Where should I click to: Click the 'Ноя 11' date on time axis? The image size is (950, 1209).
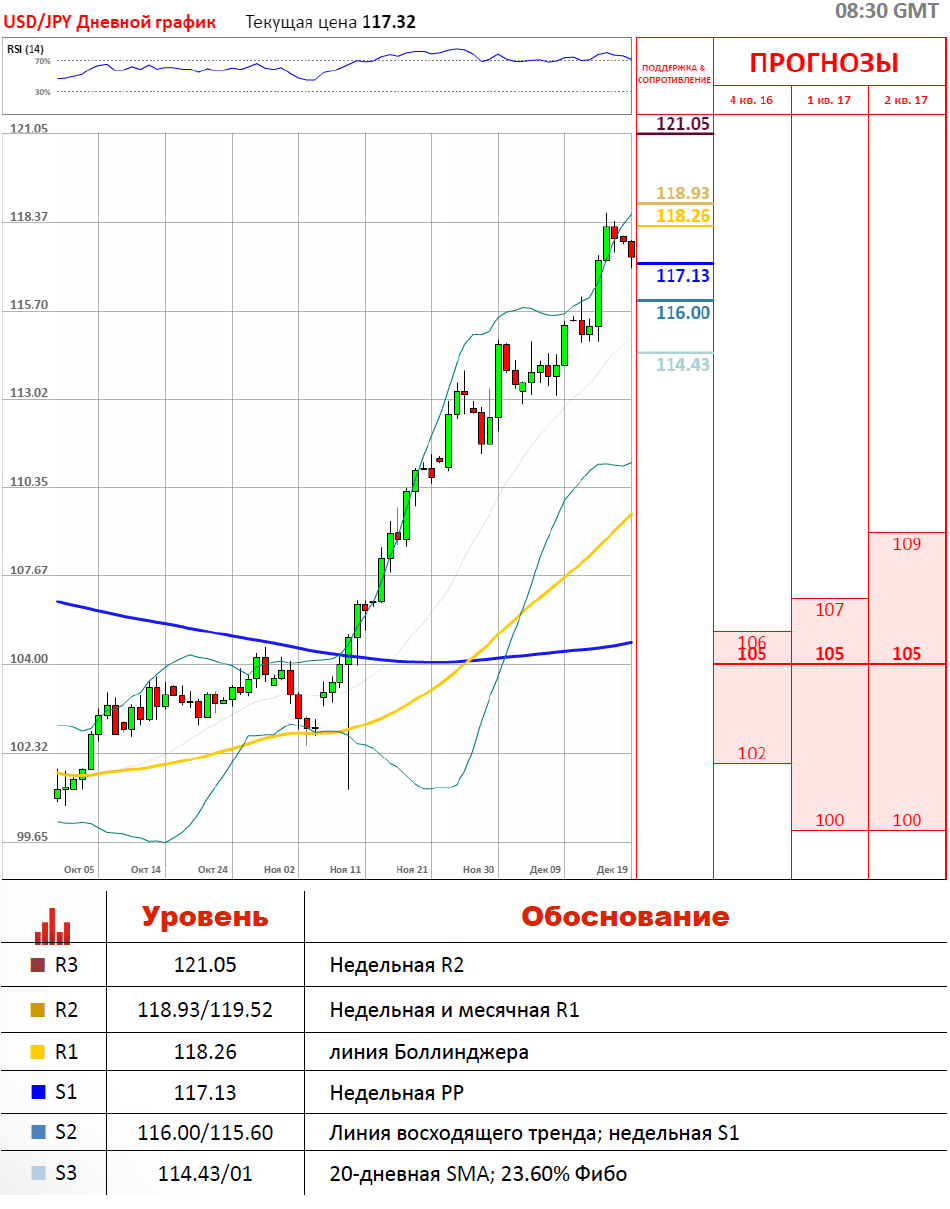click(x=345, y=870)
